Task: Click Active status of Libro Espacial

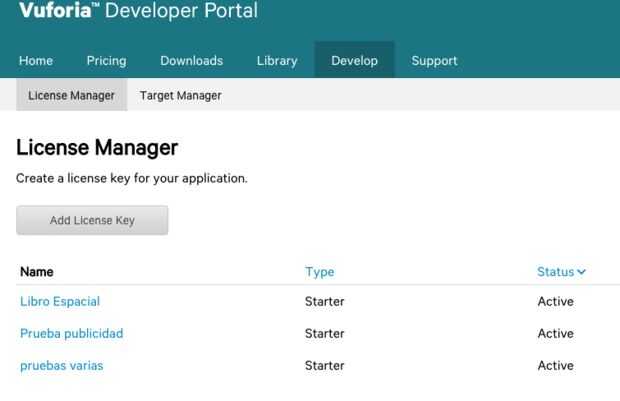Action: pyautogui.click(x=555, y=301)
